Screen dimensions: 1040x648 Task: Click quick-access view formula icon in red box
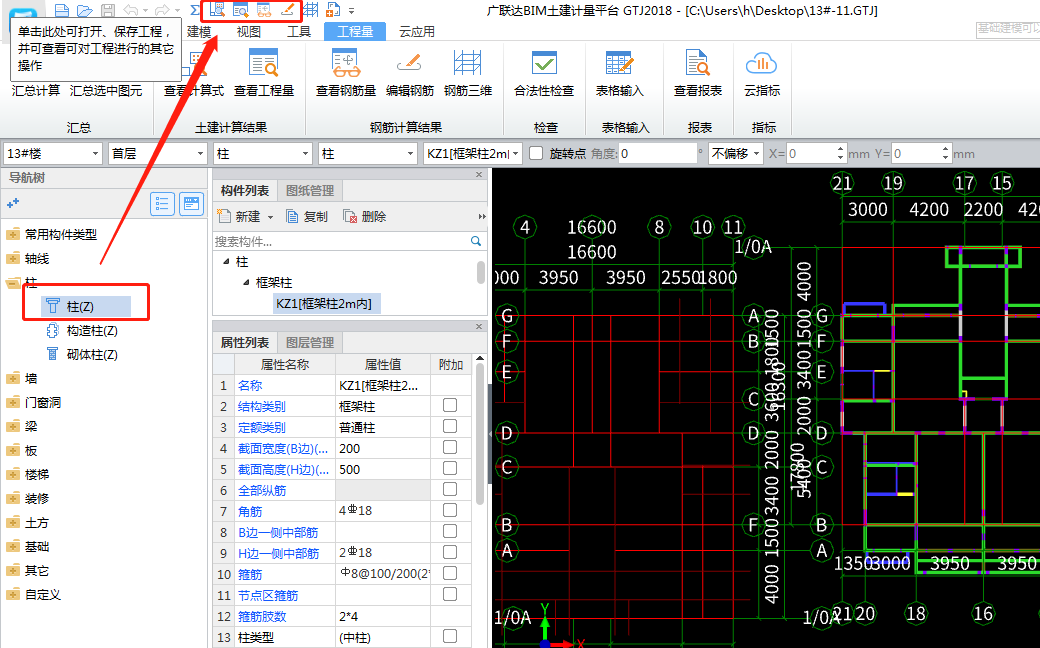pos(217,10)
